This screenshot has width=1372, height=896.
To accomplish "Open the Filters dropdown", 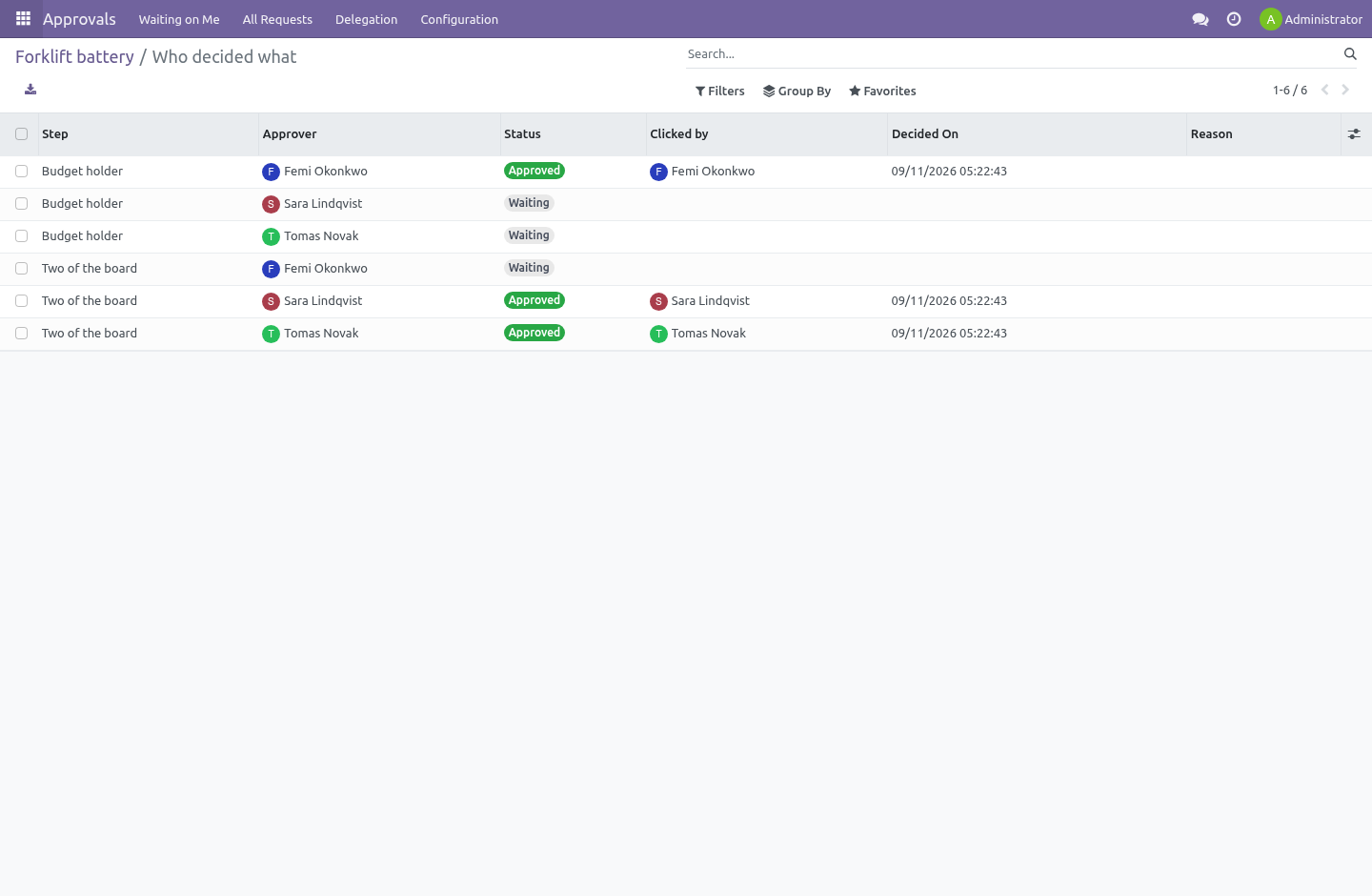I will click(x=720, y=92).
